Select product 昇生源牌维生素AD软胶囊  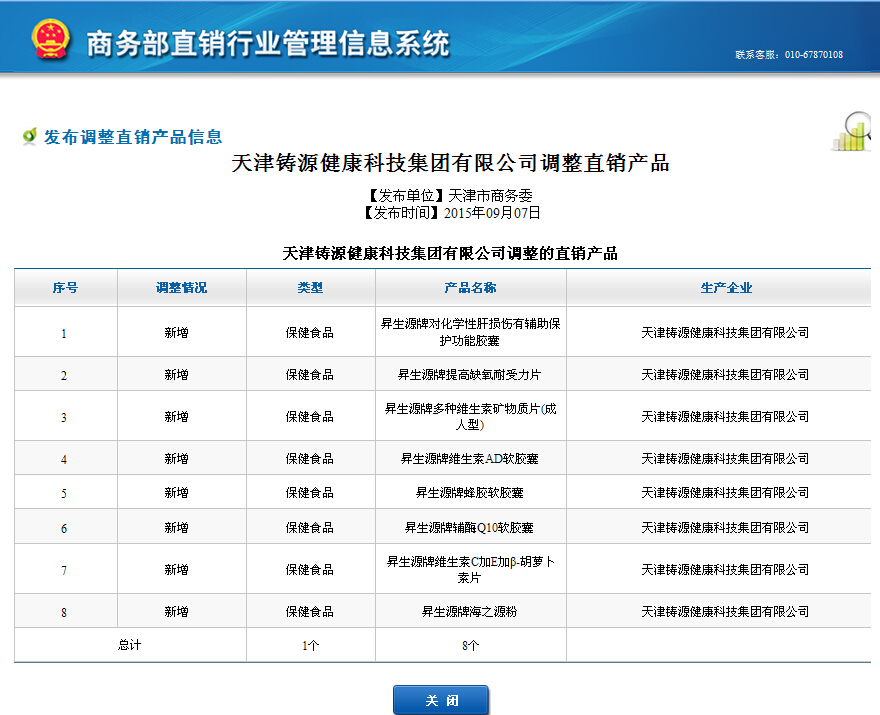[470, 459]
